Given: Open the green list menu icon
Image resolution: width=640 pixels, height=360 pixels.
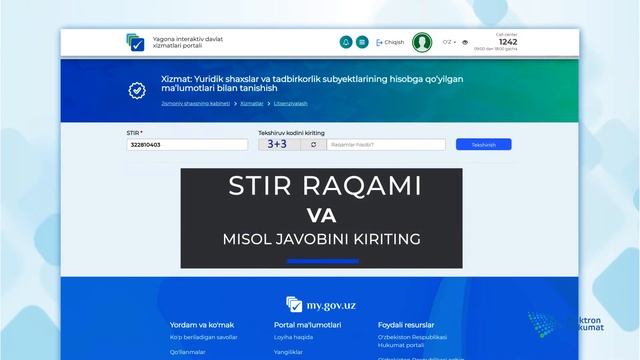Looking at the screenshot, I should coord(362,42).
